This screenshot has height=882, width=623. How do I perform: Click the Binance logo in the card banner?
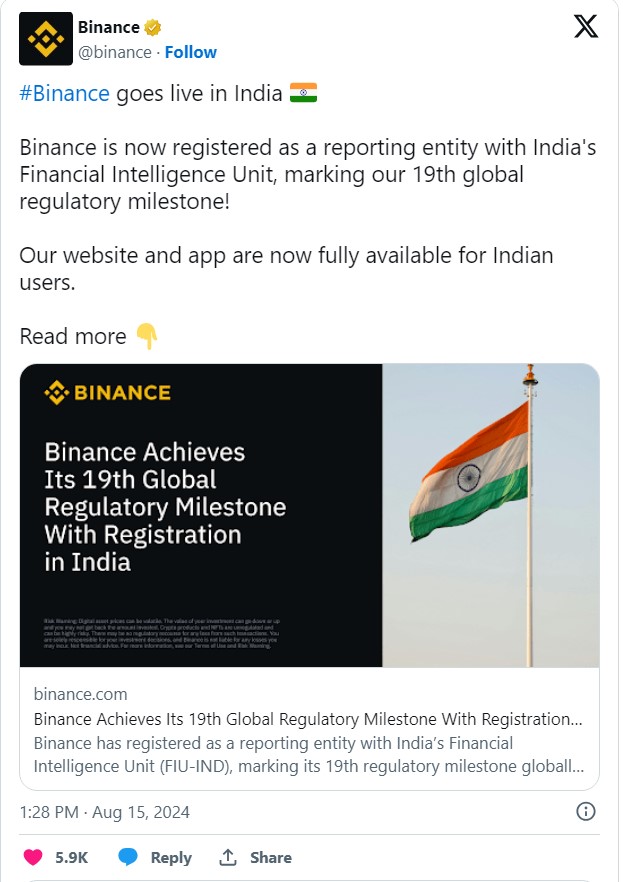pos(107,393)
